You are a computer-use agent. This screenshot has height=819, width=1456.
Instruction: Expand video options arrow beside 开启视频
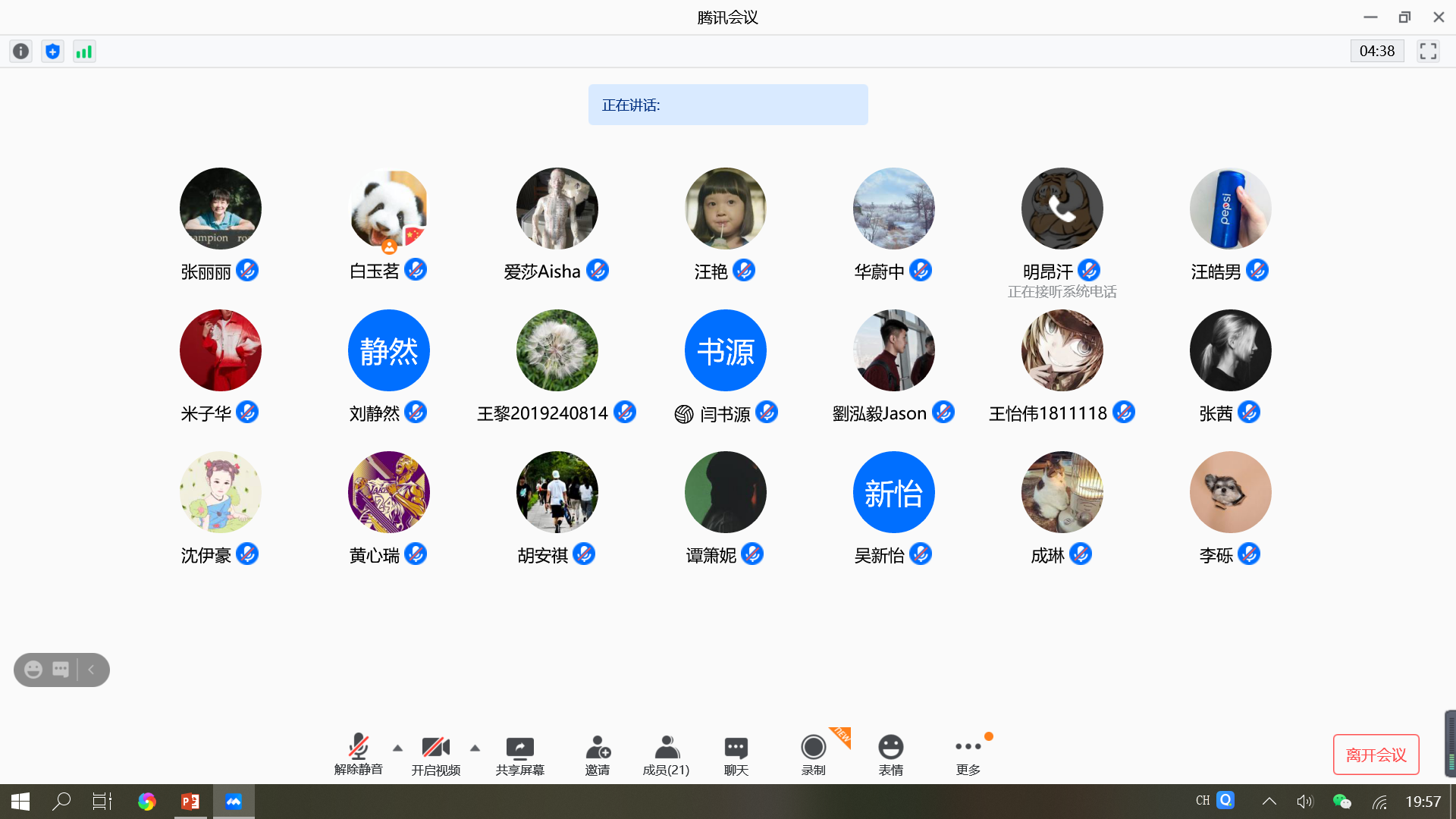click(x=475, y=748)
